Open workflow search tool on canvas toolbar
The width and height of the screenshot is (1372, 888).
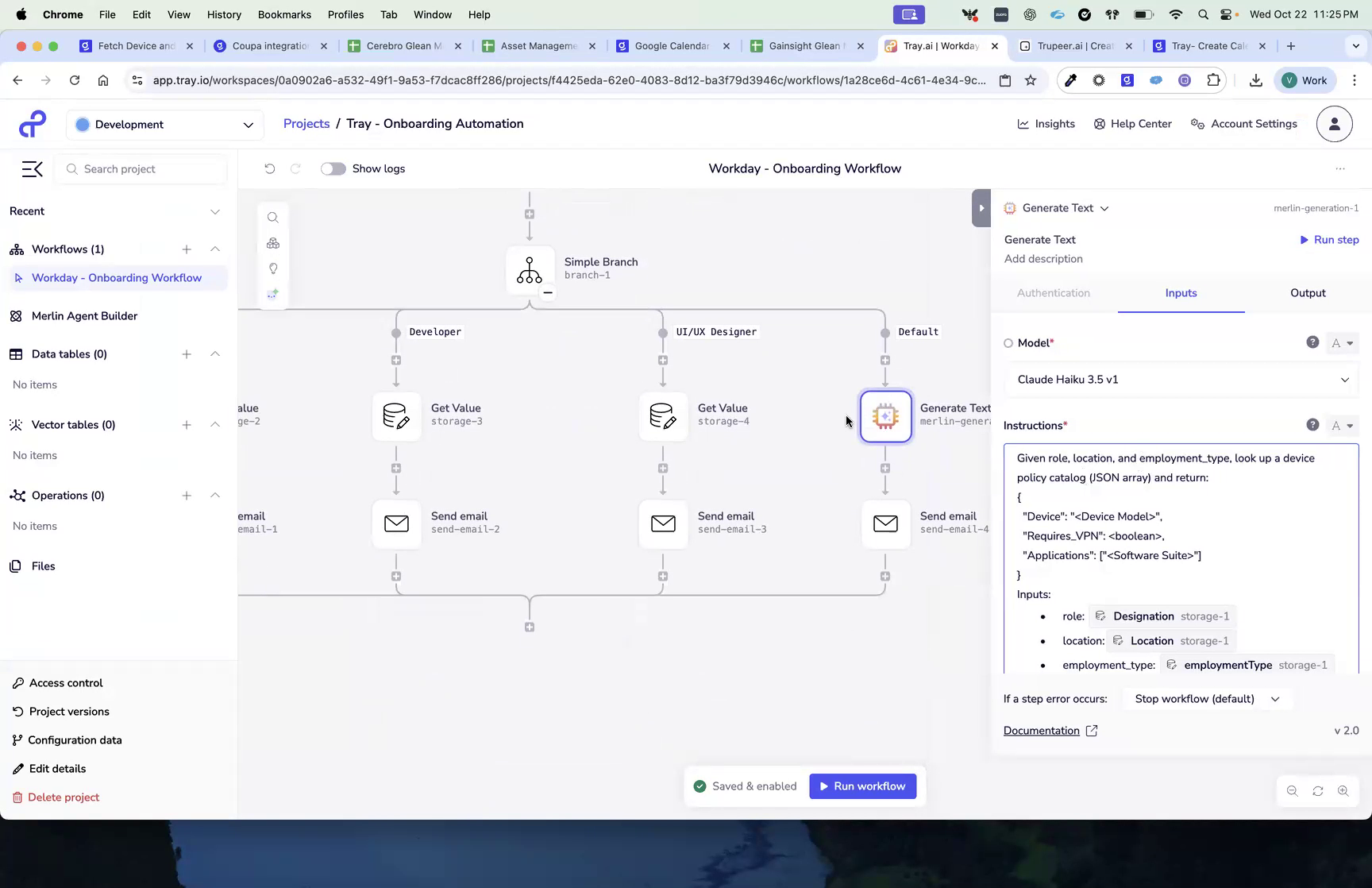coord(273,217)
